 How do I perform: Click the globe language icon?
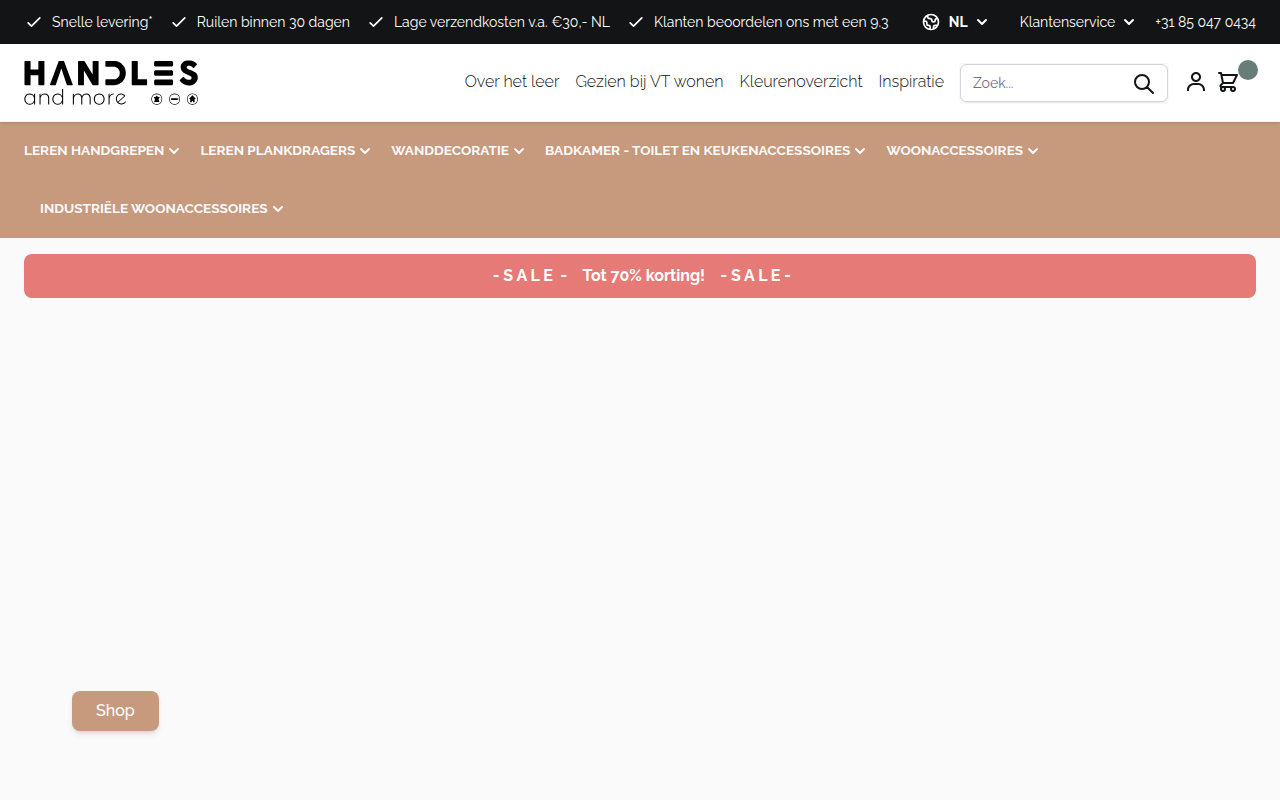[x=931, y=22]
